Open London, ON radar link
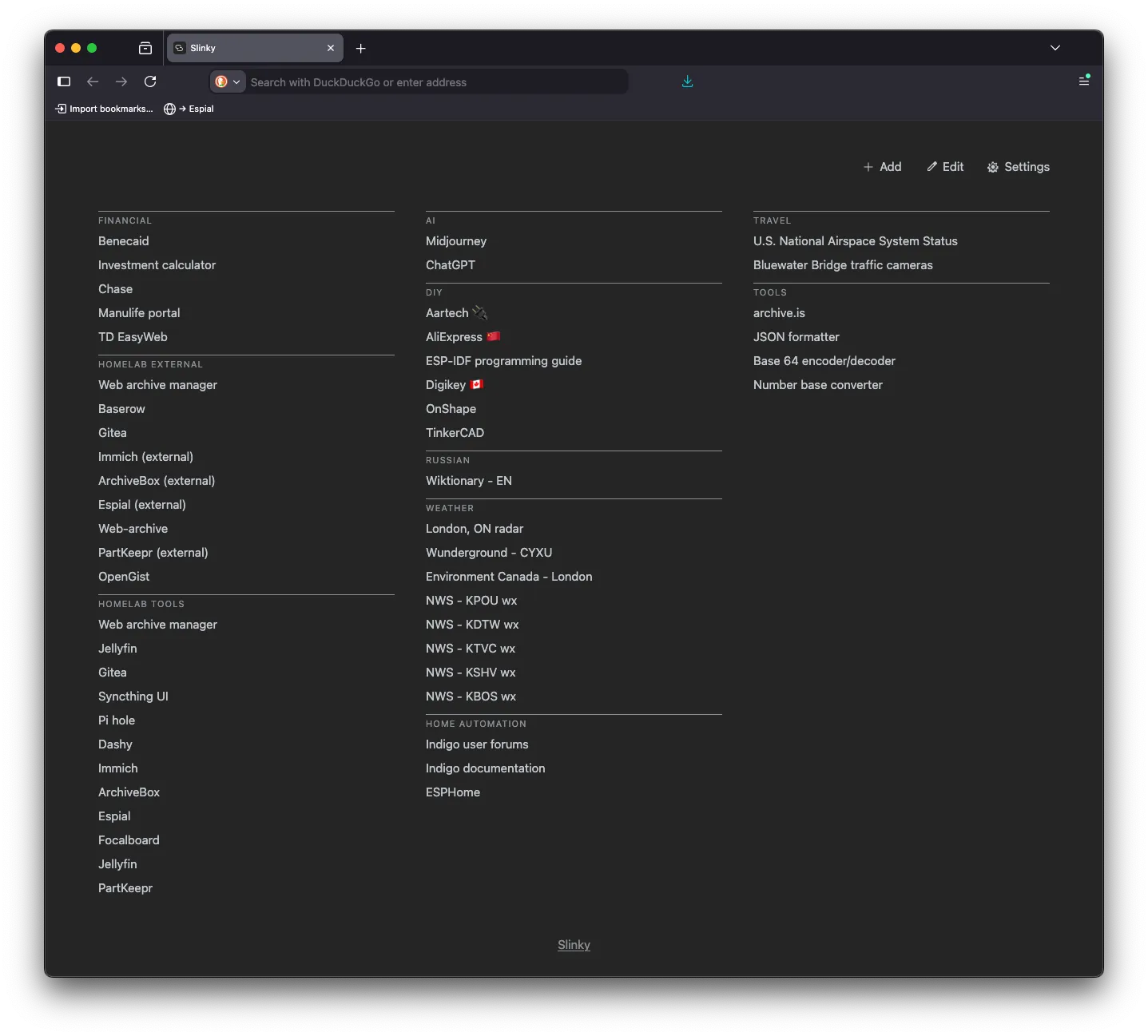The image size is (1148, 1036). (x=475, y=529)
